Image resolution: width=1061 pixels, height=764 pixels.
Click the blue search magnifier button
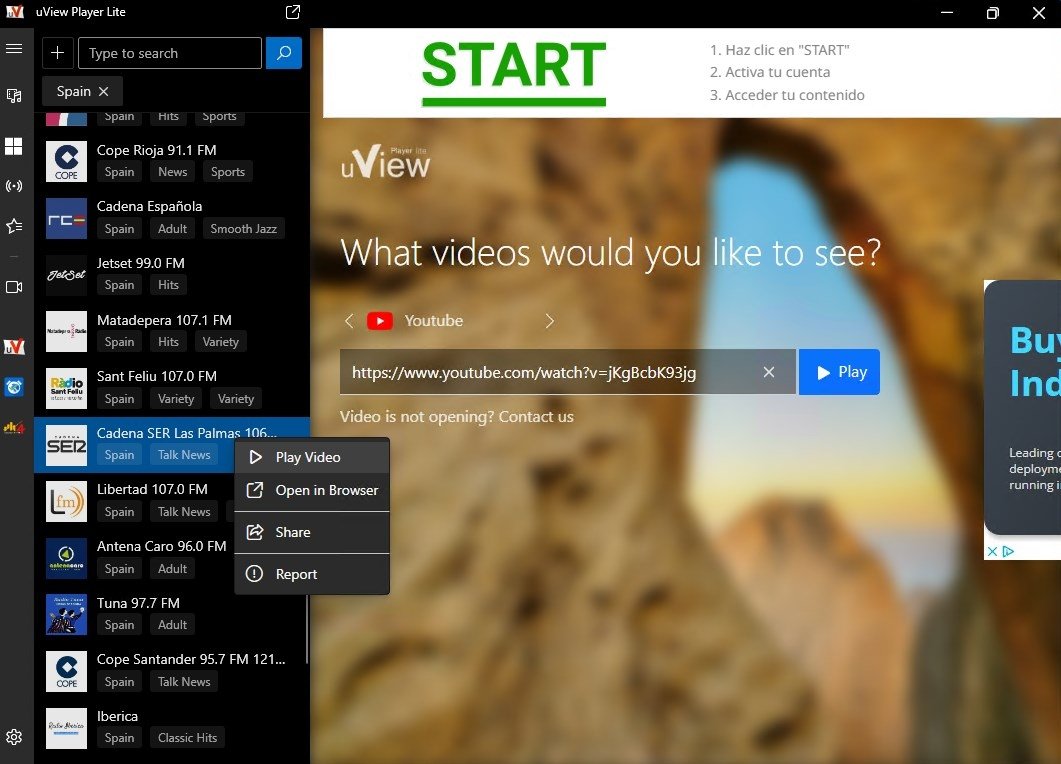[284, 53]
